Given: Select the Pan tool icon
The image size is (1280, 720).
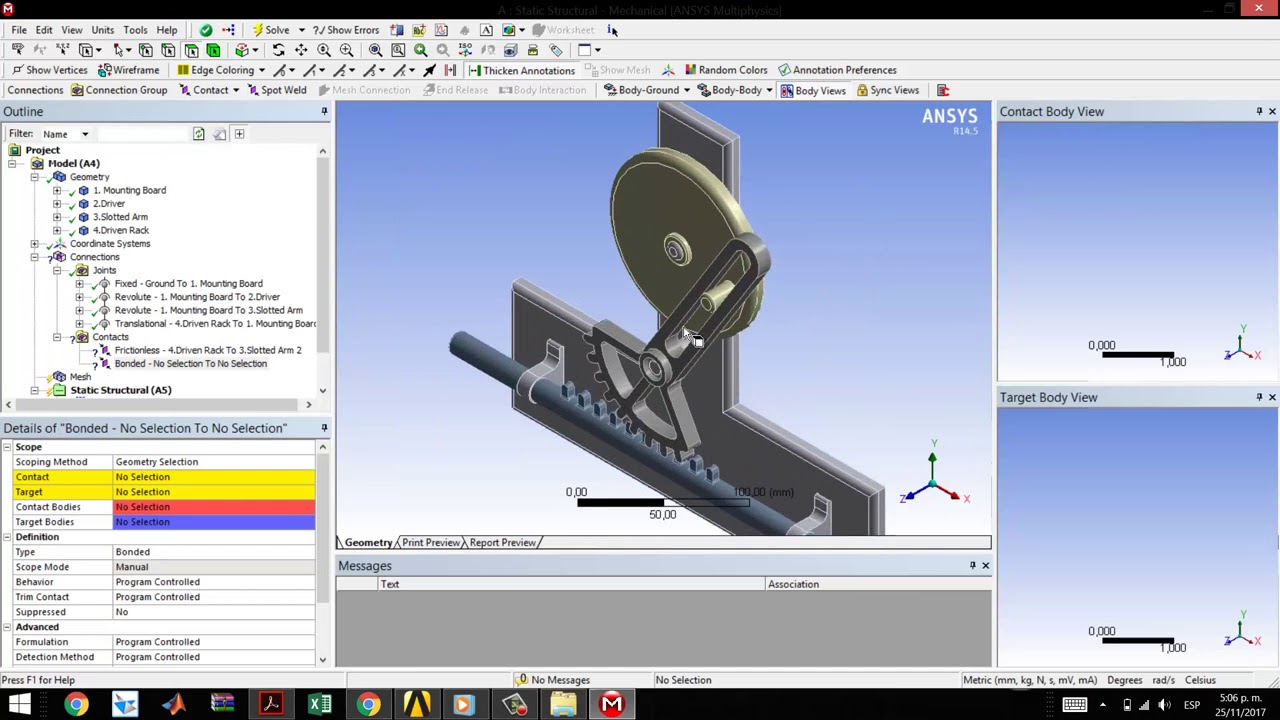Looking at the screenshot, I should (301, 50).
